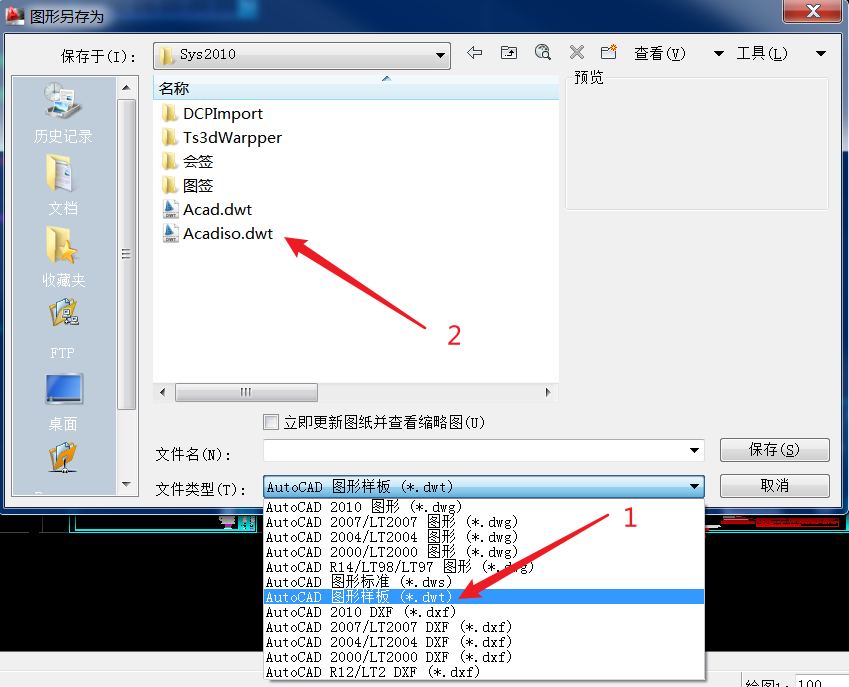Click the Back arrow icon in the toolbar

[475, 53]
